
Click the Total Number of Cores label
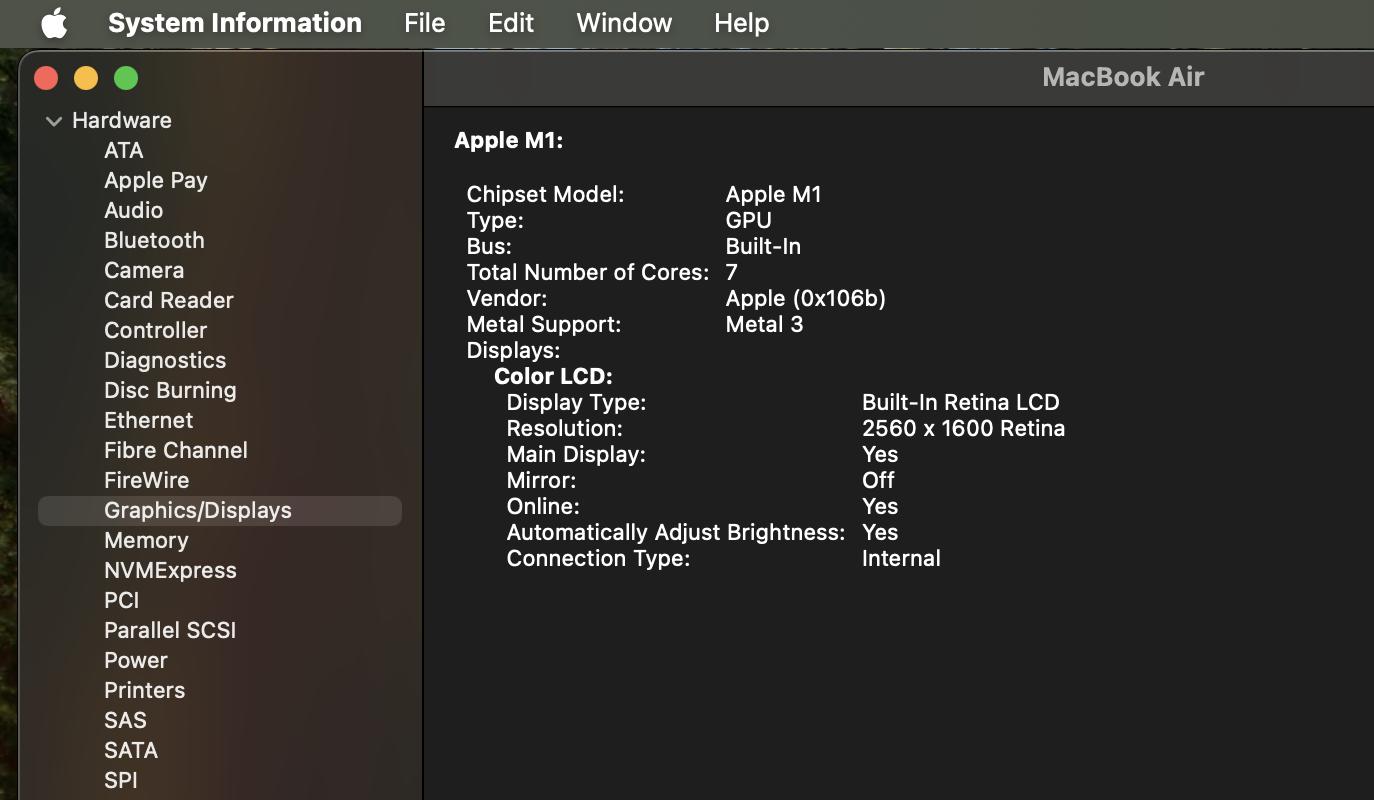point(588,272)
